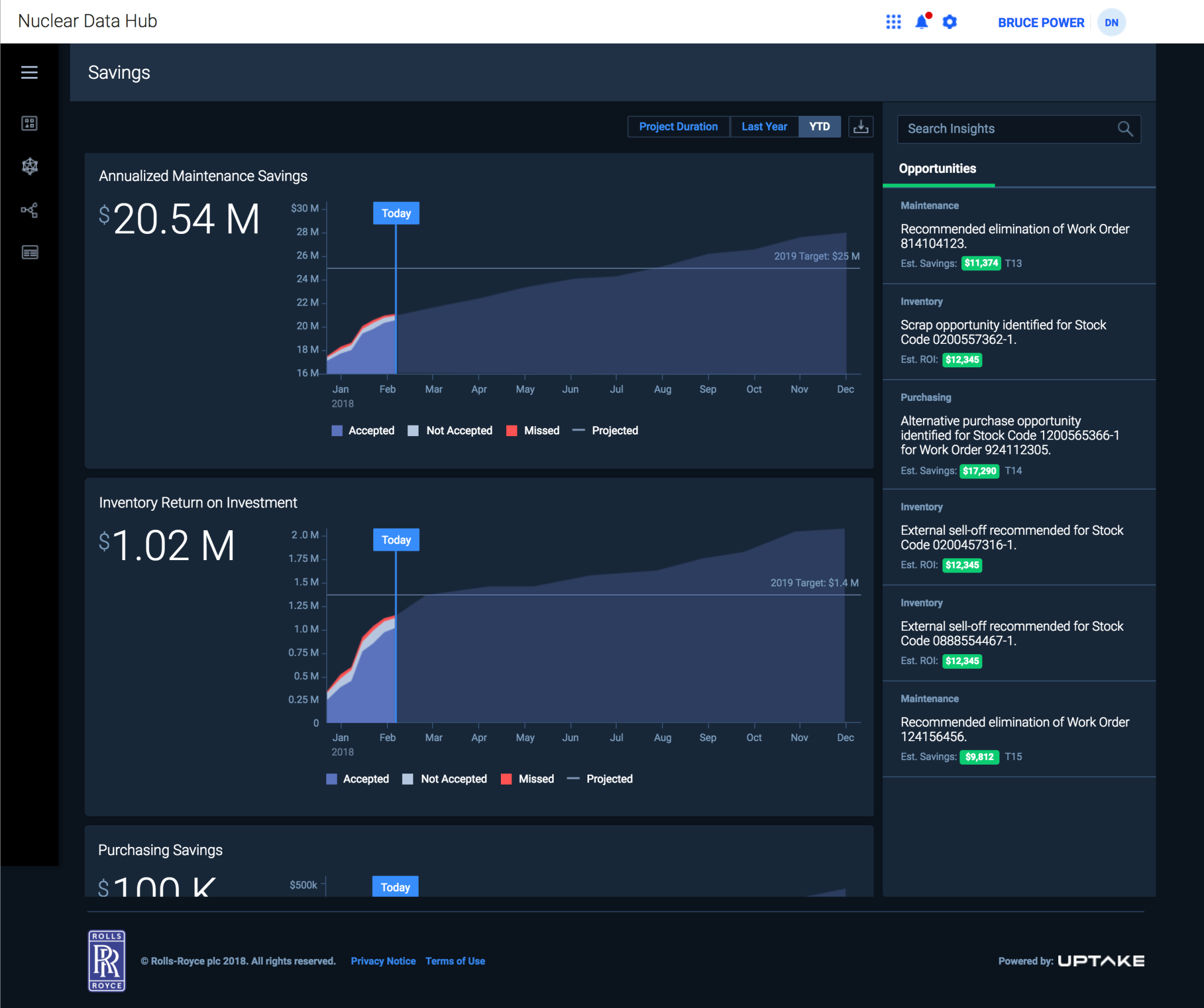Open the model network icon in the sidebar

click(x=29, y=166)
